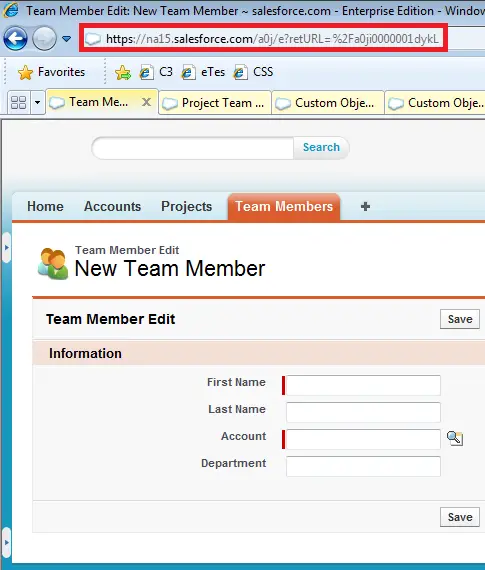This screenshot has width=485, height=570.
Task: Click the Team Member Edit section title
Action: point(111,319)
